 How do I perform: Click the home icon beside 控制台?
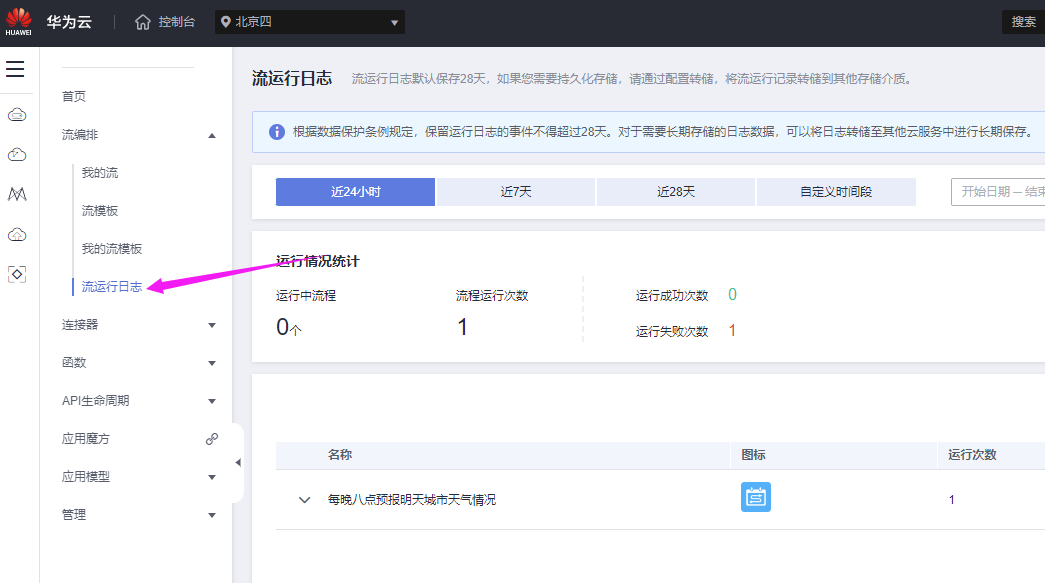(x=143, y=22)
